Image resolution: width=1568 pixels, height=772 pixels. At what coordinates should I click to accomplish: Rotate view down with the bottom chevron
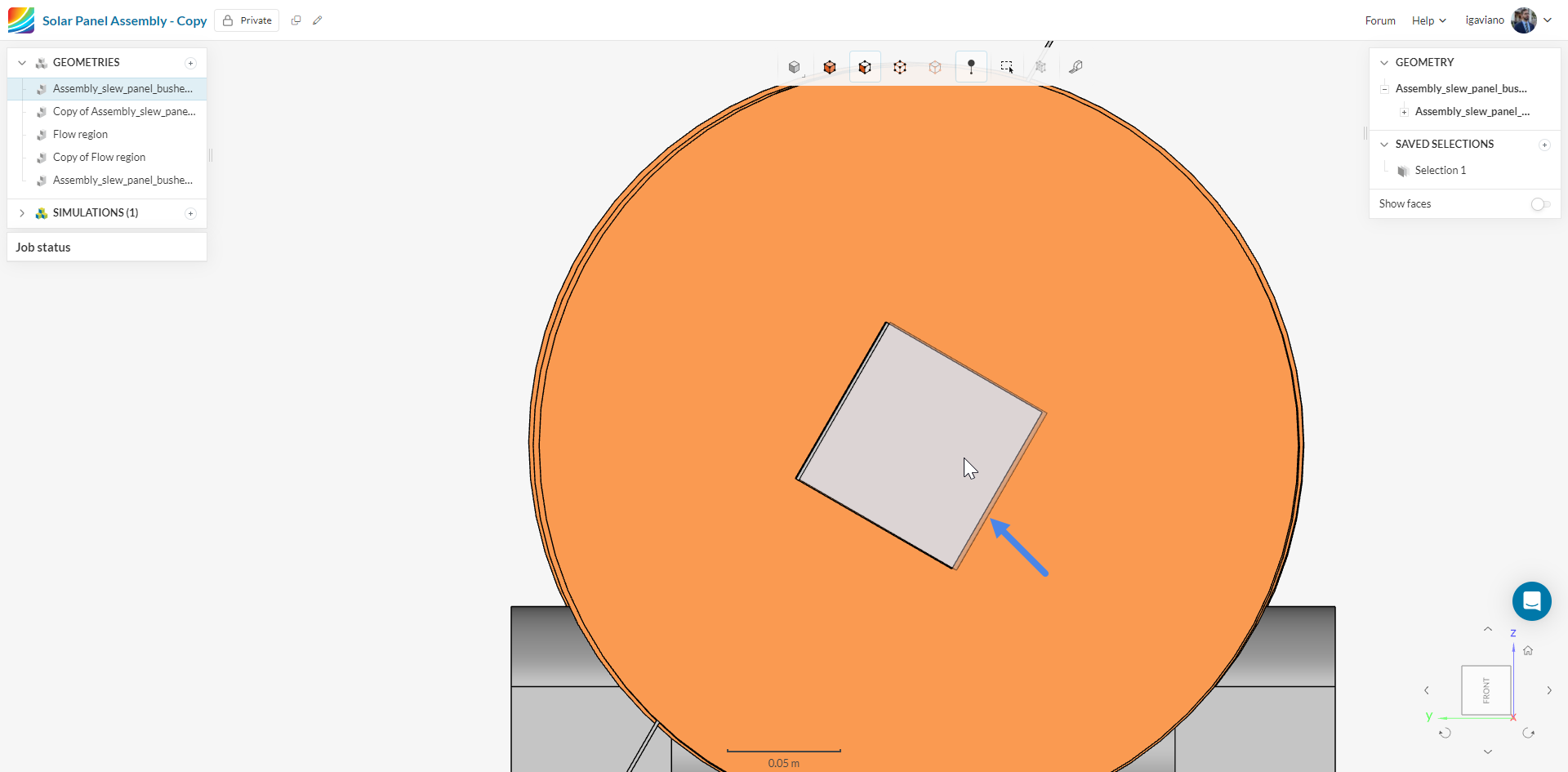coord(1488,752)
